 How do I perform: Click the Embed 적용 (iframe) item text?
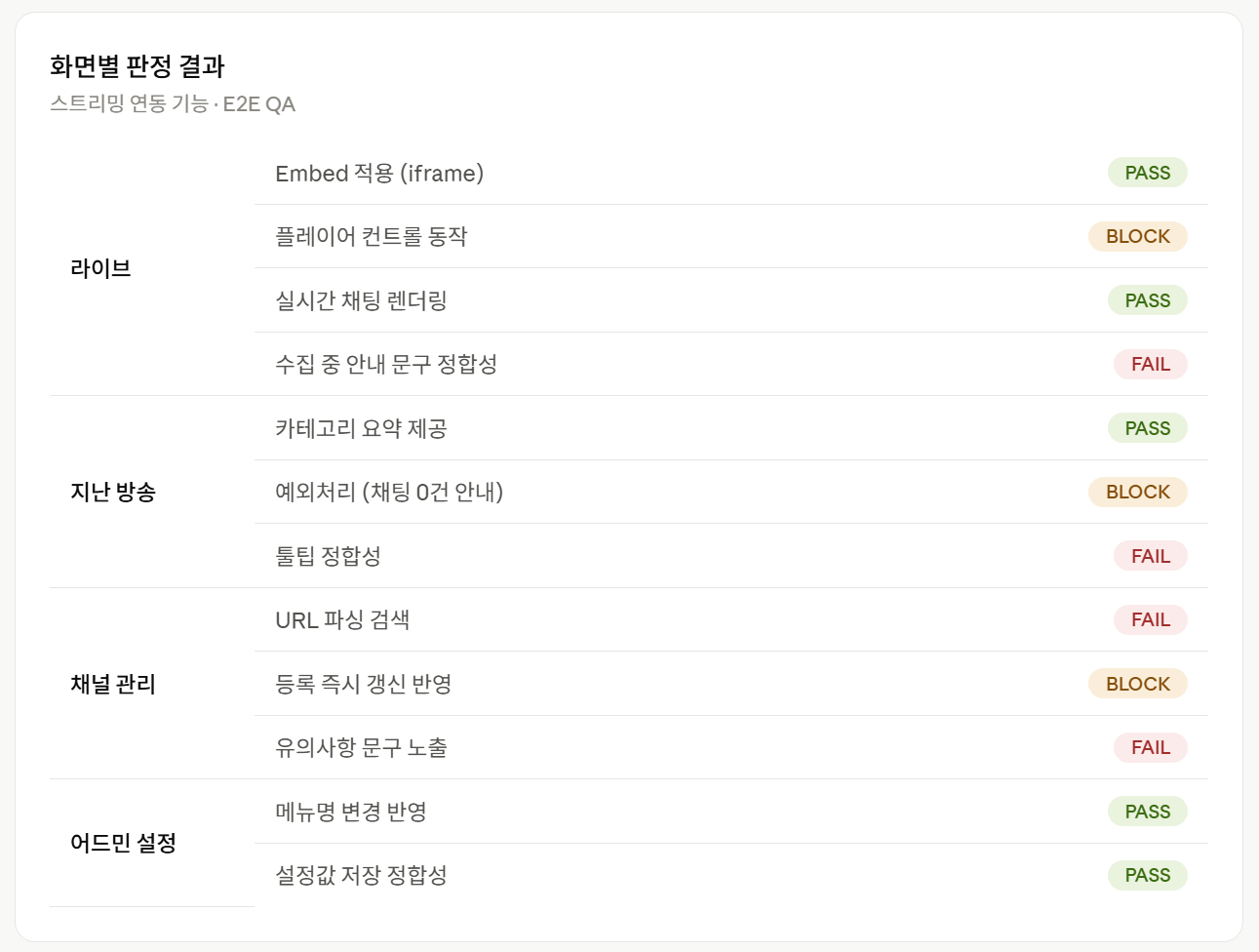tap(379, 173)
